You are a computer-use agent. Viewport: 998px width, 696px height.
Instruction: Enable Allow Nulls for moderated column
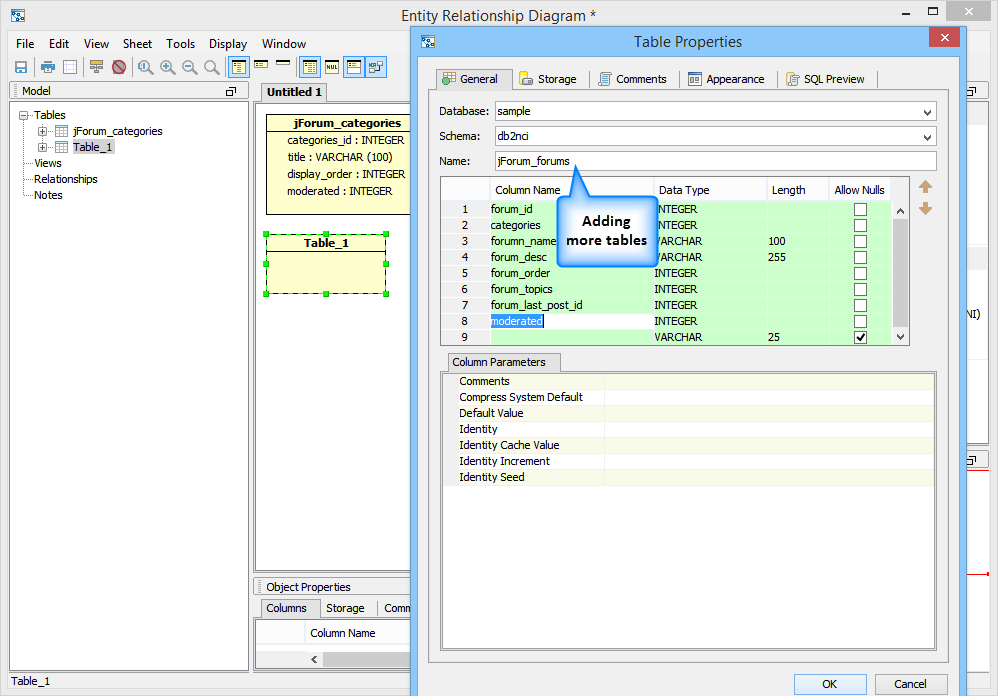860,322
